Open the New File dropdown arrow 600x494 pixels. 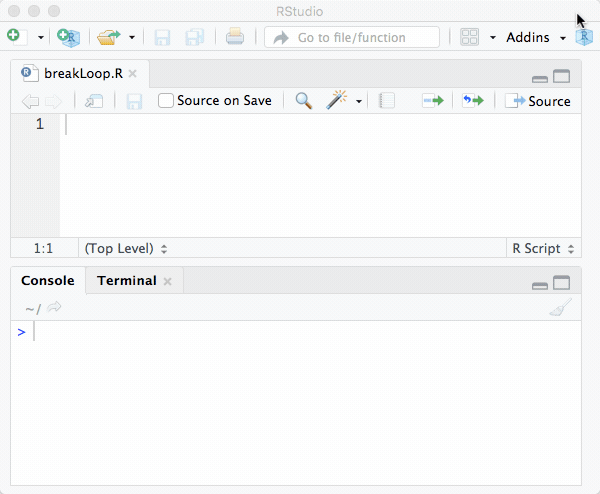click(x=41, y=37)
